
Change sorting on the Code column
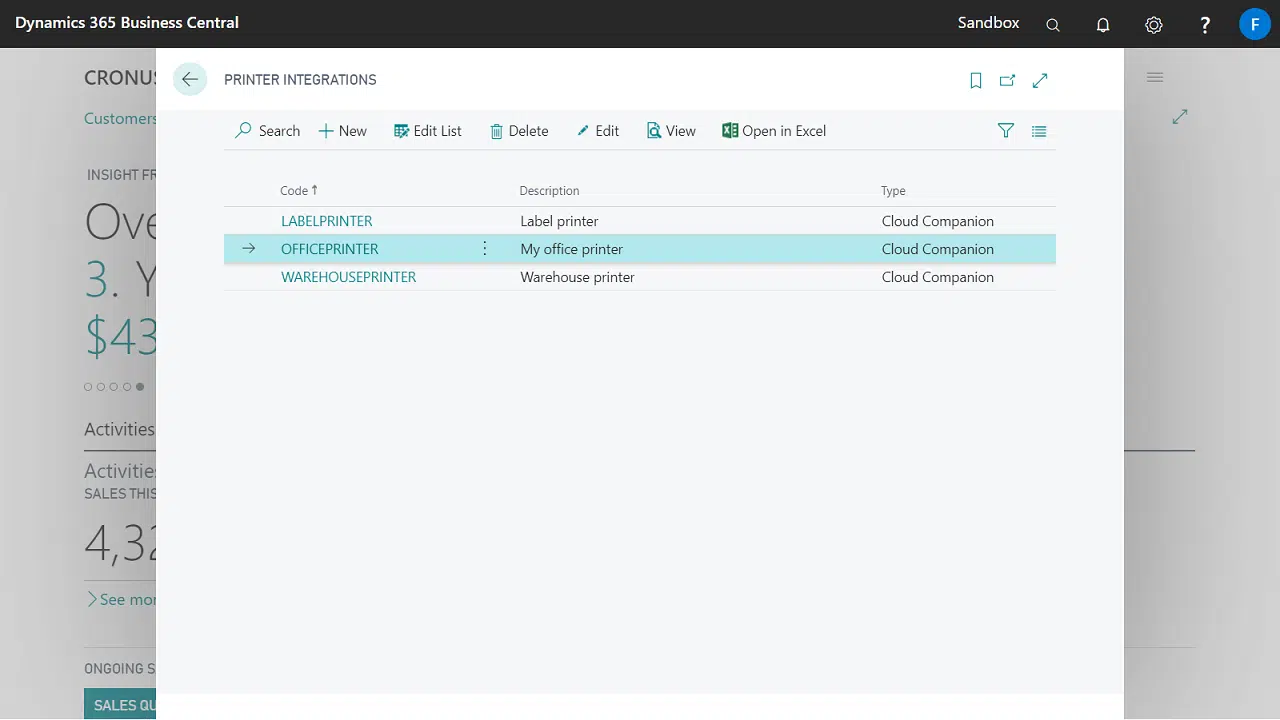click(x=298, y=190)
